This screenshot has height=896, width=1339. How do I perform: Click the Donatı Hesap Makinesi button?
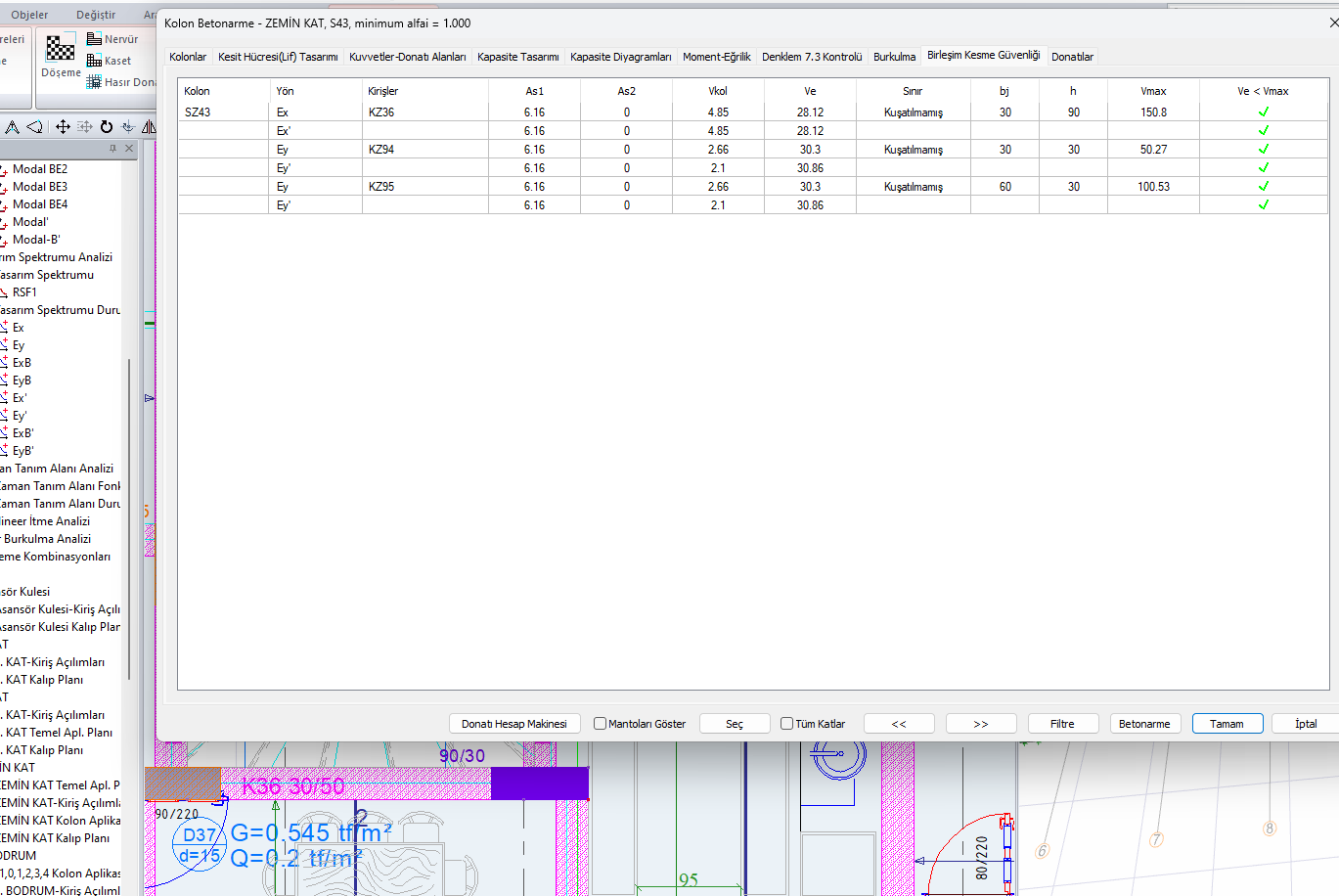(514, 724)
